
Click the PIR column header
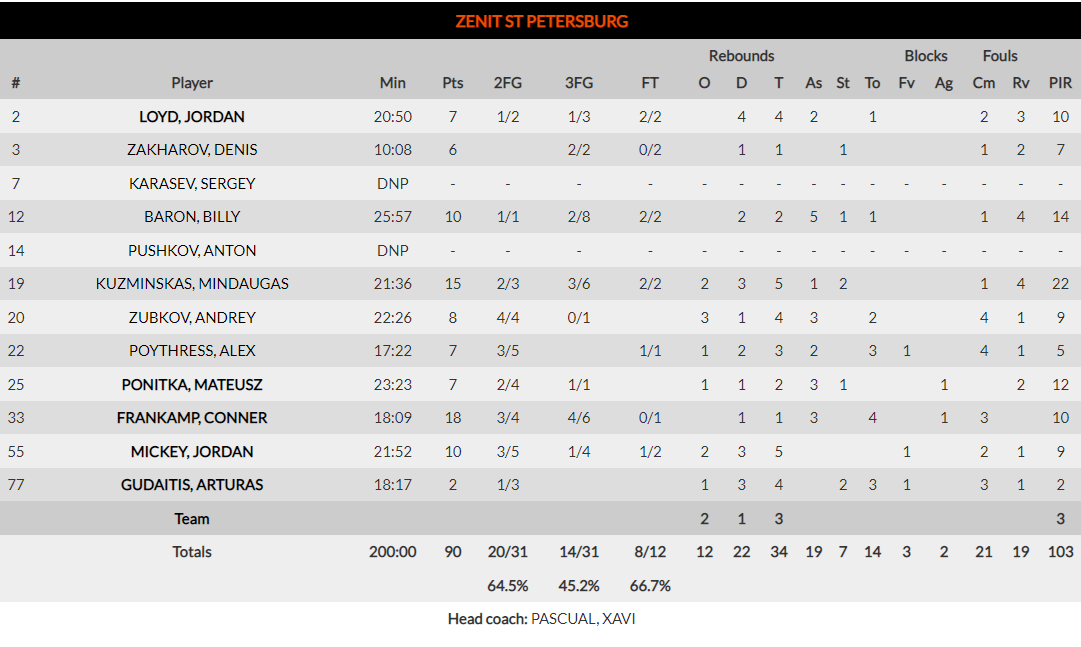pyautogui.click(x=1060, y=83)
